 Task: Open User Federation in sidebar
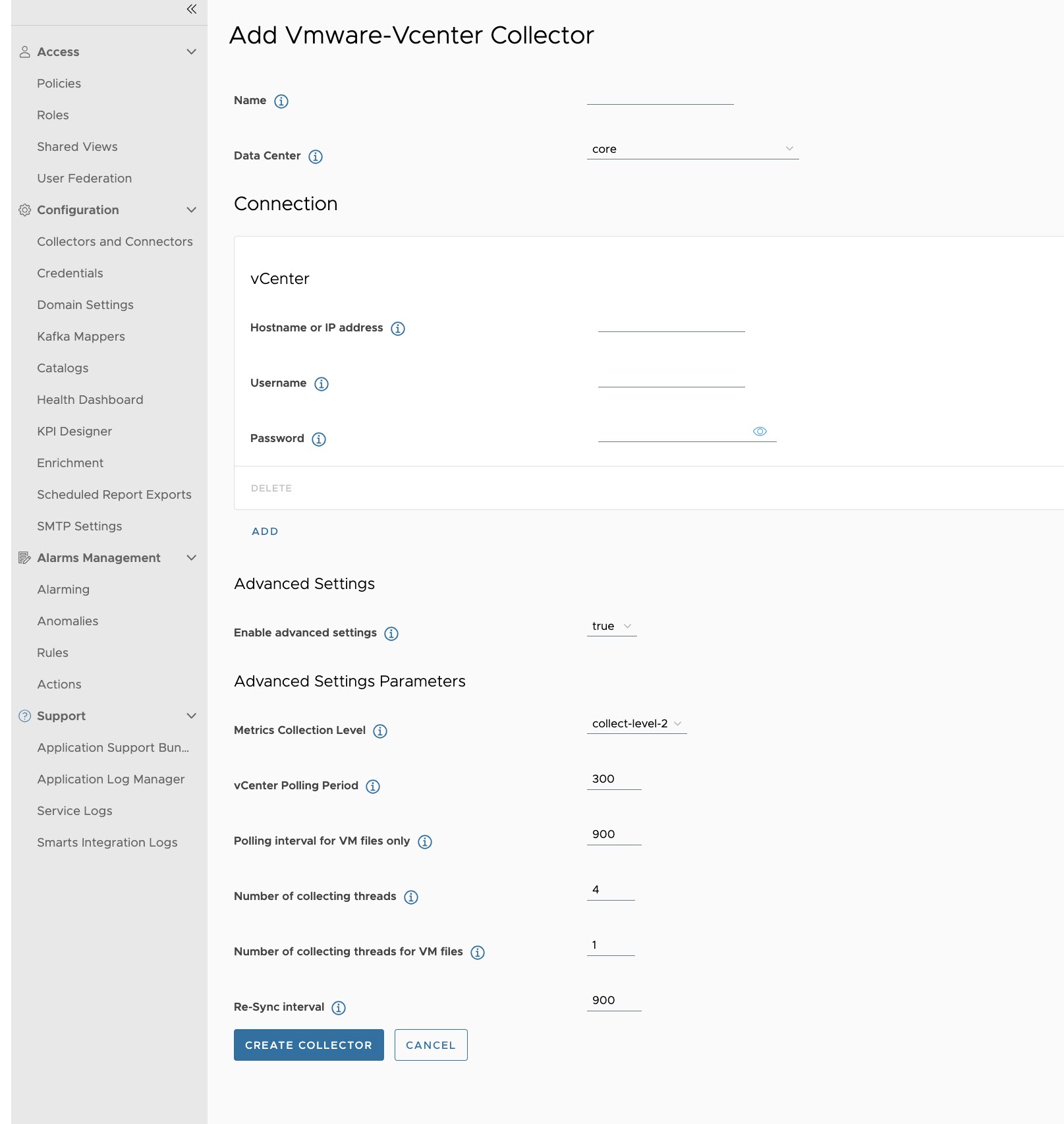(x=84, y=179)
